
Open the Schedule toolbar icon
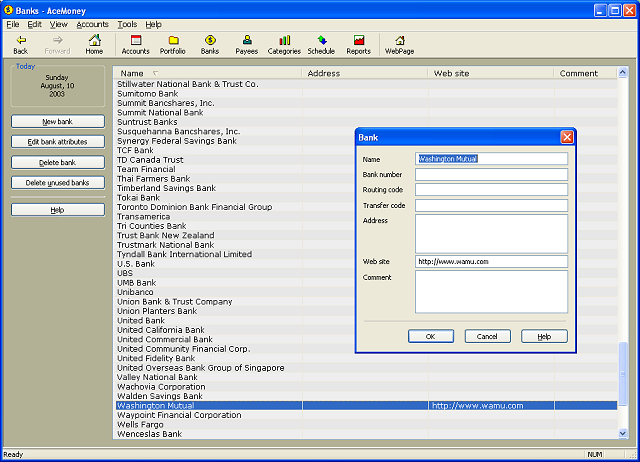point(321,44)
